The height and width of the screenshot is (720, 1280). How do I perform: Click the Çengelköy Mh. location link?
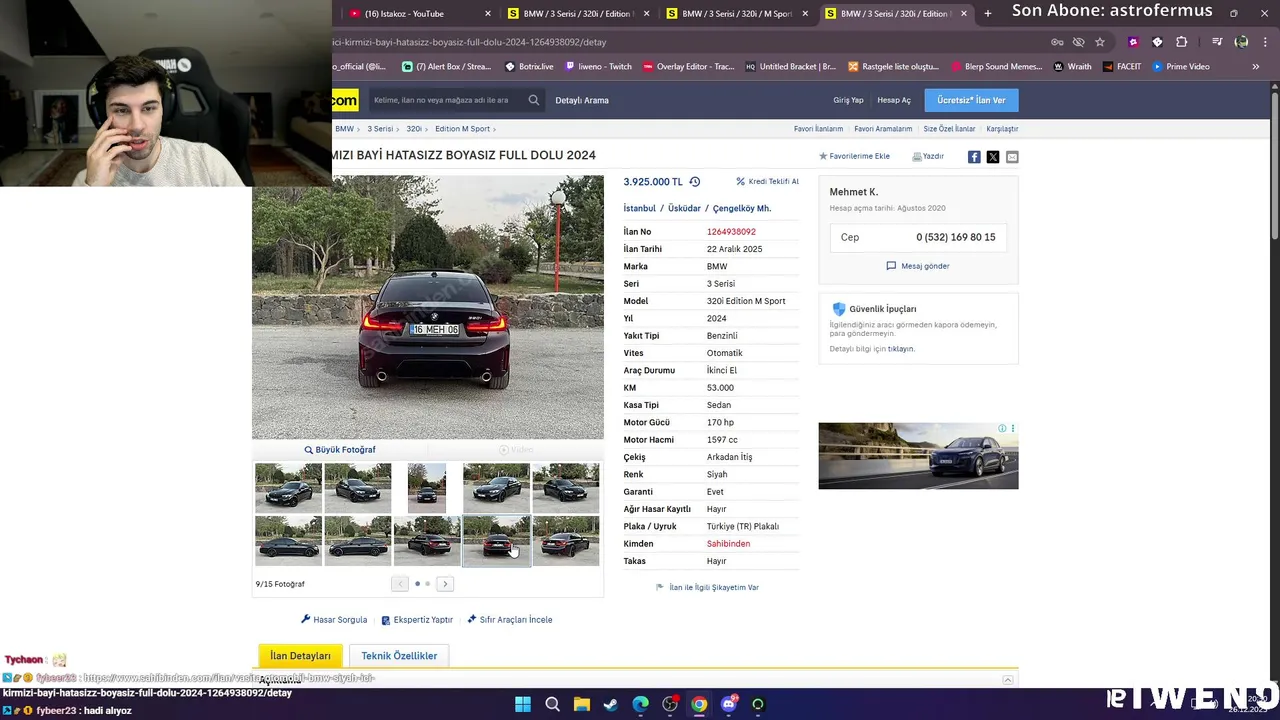click(x=742, y=208)
